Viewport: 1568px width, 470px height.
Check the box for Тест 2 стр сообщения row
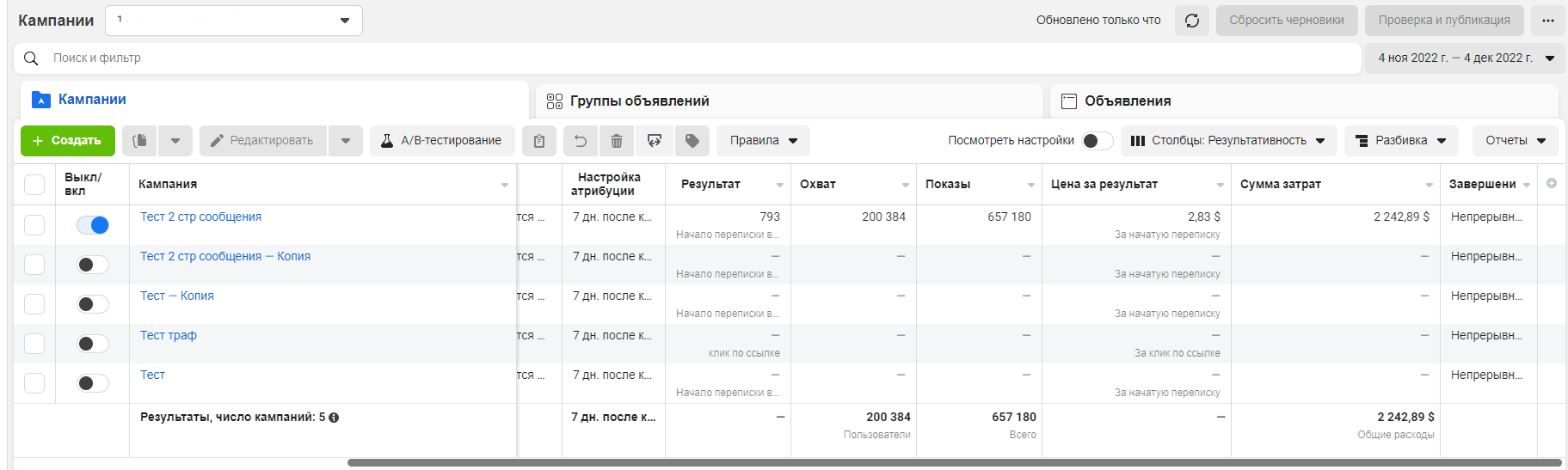tap(34, 225)
